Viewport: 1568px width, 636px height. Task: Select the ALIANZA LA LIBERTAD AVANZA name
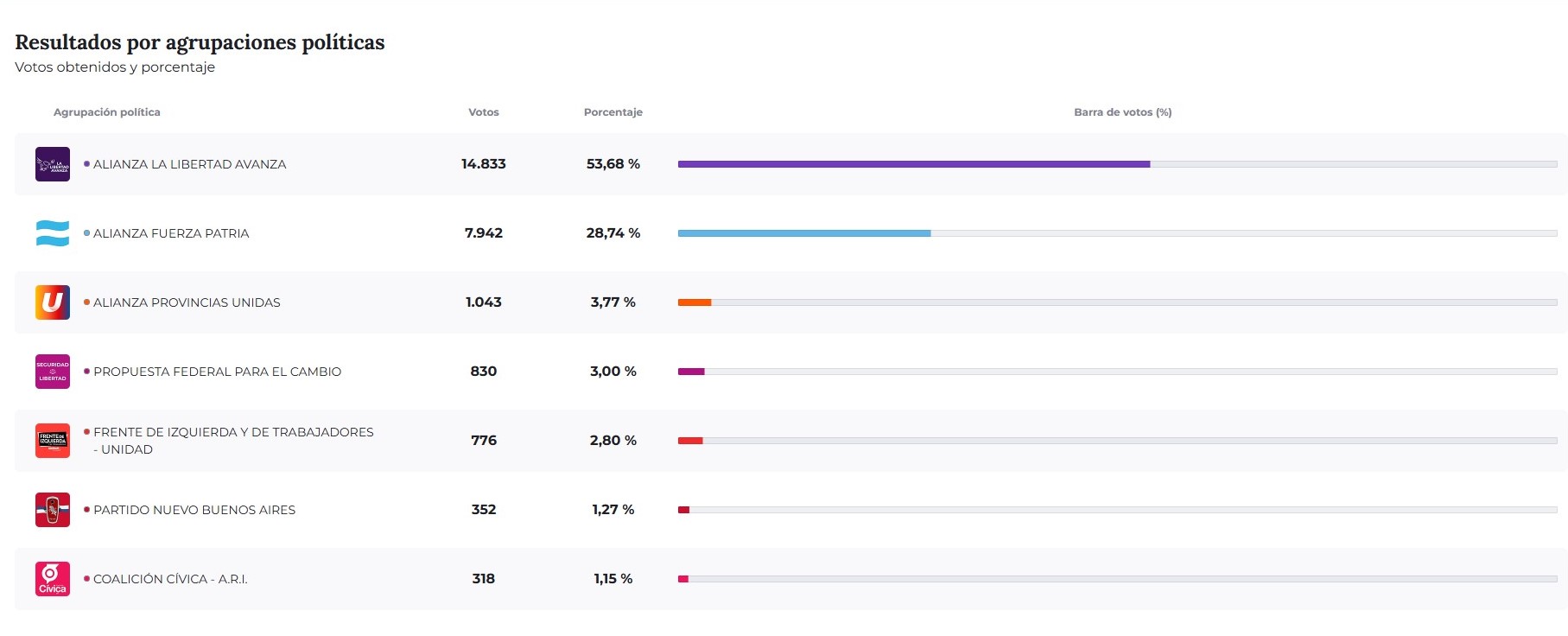[x=189, y=164]
